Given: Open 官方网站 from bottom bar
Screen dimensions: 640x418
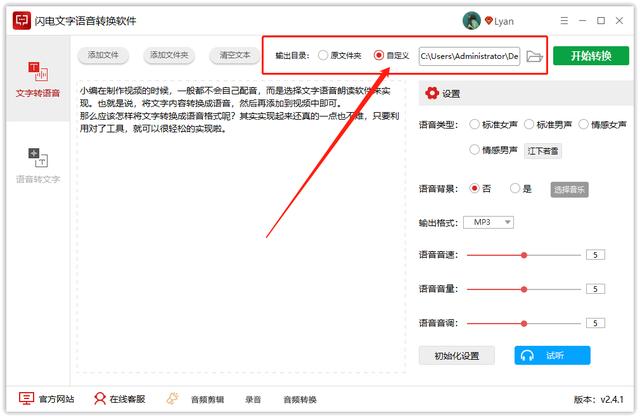Looking at the screenshot, I should (47, 398).
